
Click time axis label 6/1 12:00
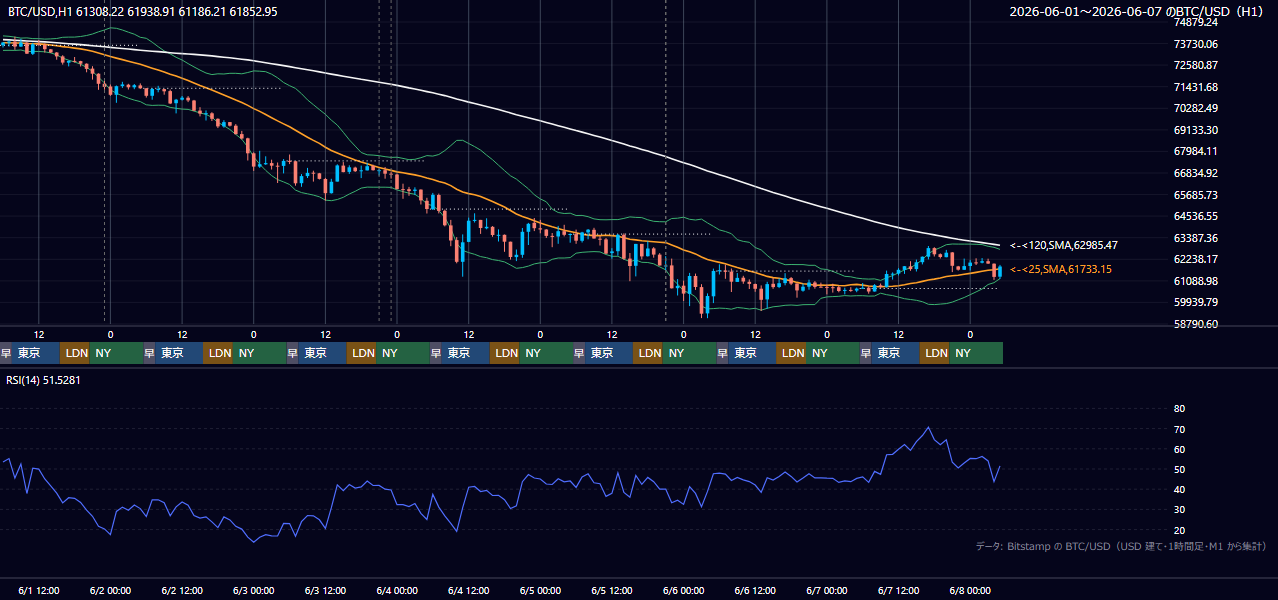[39, 590]
